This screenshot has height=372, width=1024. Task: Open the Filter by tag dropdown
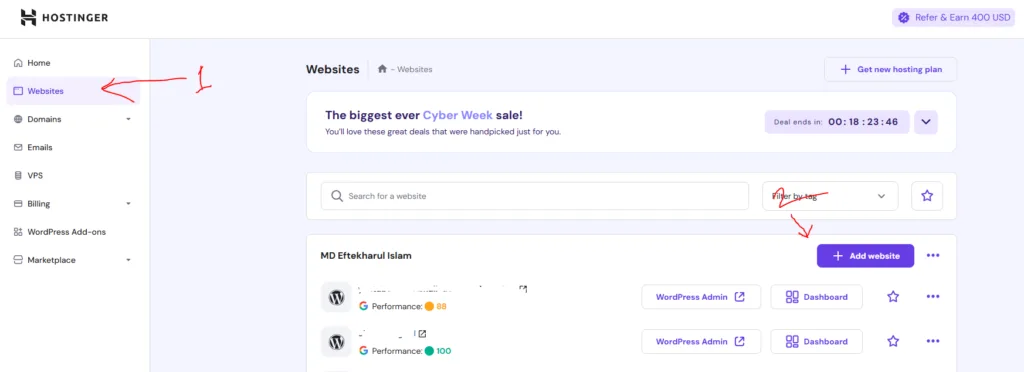830,196
